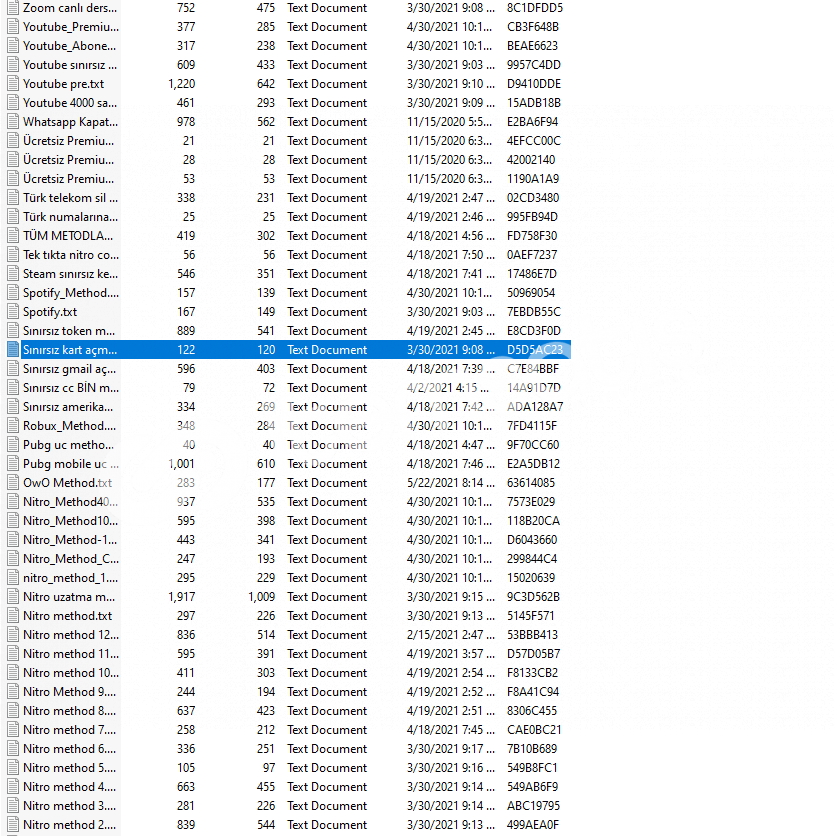The width and height of the screenshot is (834, 836).
Task: Select the Nitro method 8 file name
Action: tap(69, 711)
